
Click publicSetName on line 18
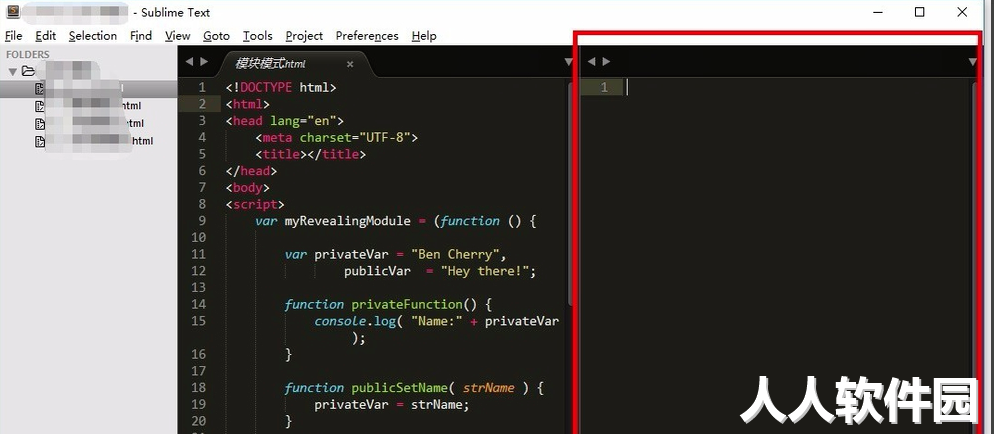400,388
